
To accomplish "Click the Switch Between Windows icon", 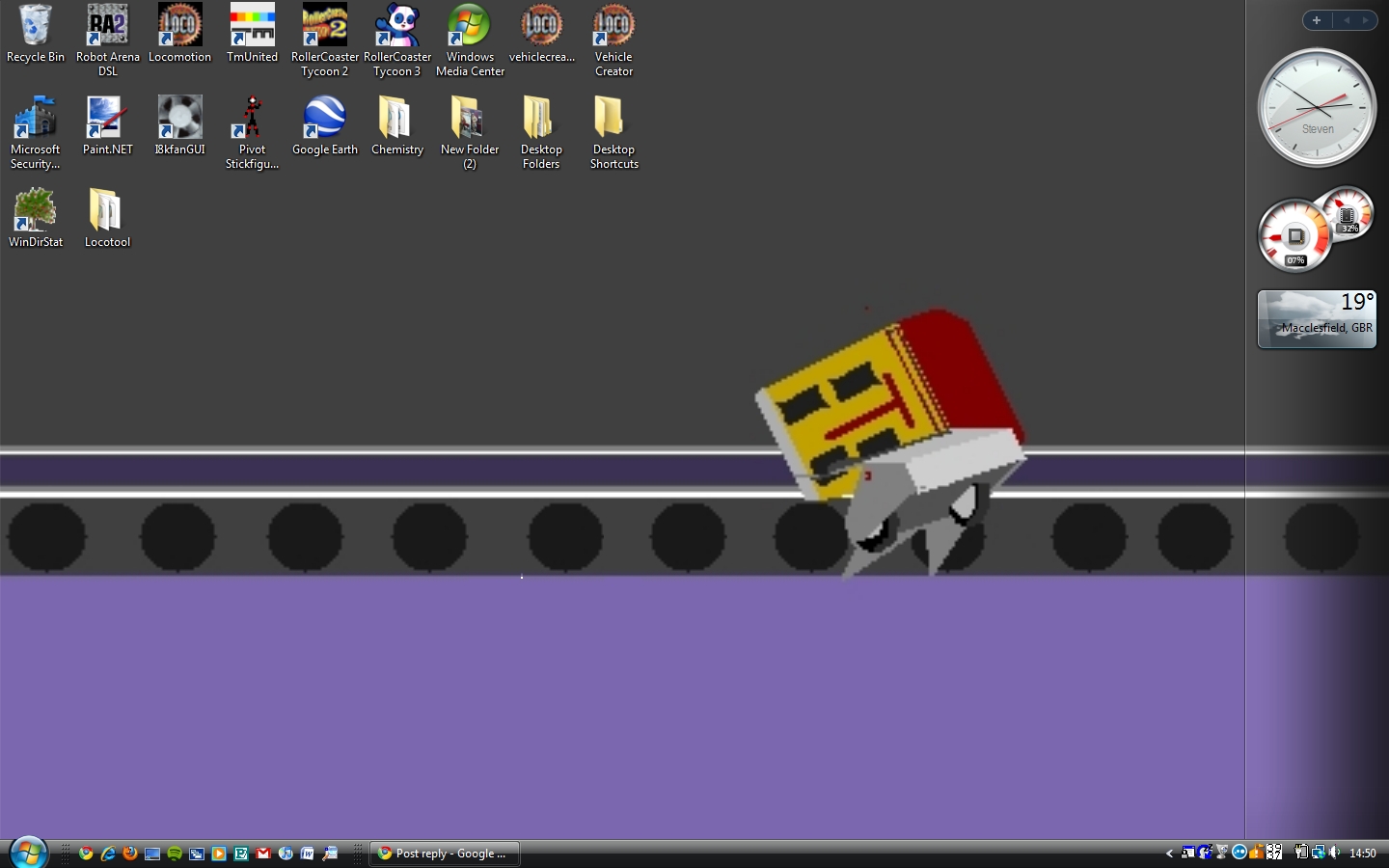I will (x=197, y=854).
